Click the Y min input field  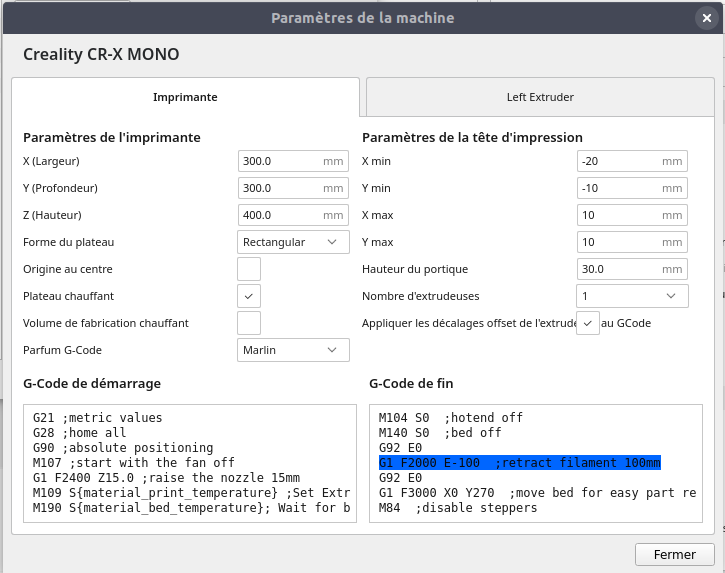coord(632,188)
